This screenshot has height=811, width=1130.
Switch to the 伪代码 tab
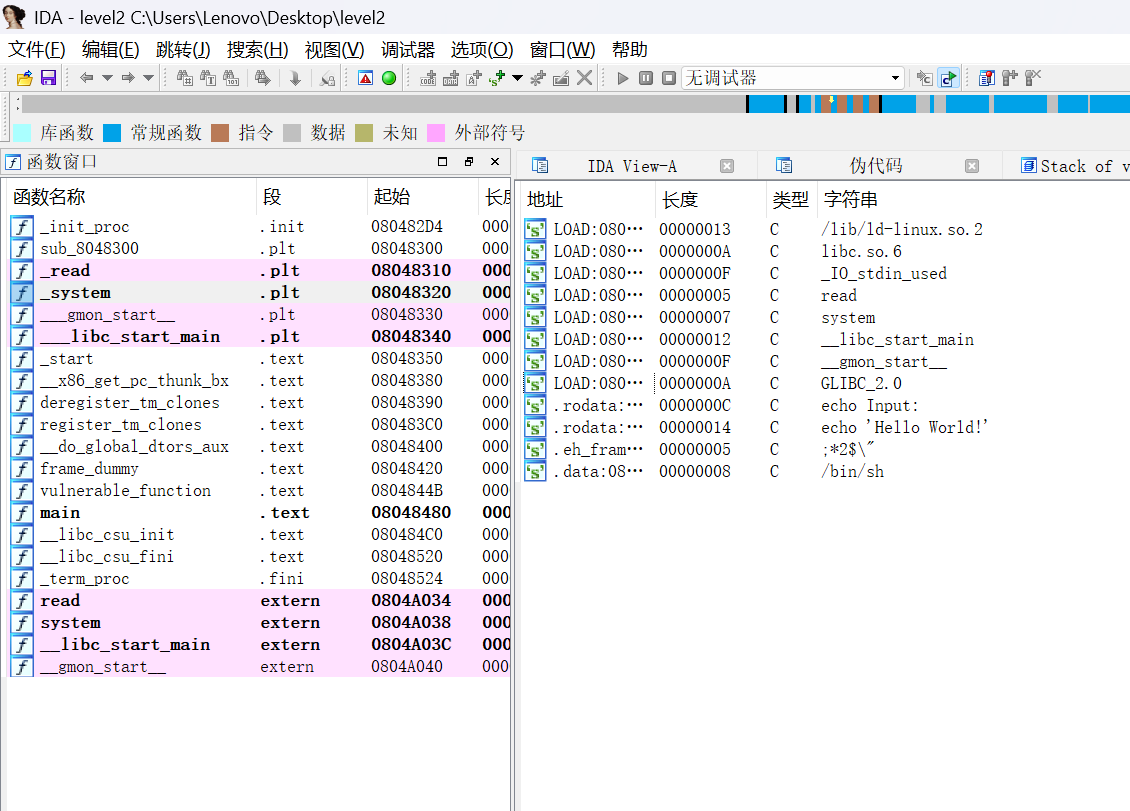tap(875, 166)
